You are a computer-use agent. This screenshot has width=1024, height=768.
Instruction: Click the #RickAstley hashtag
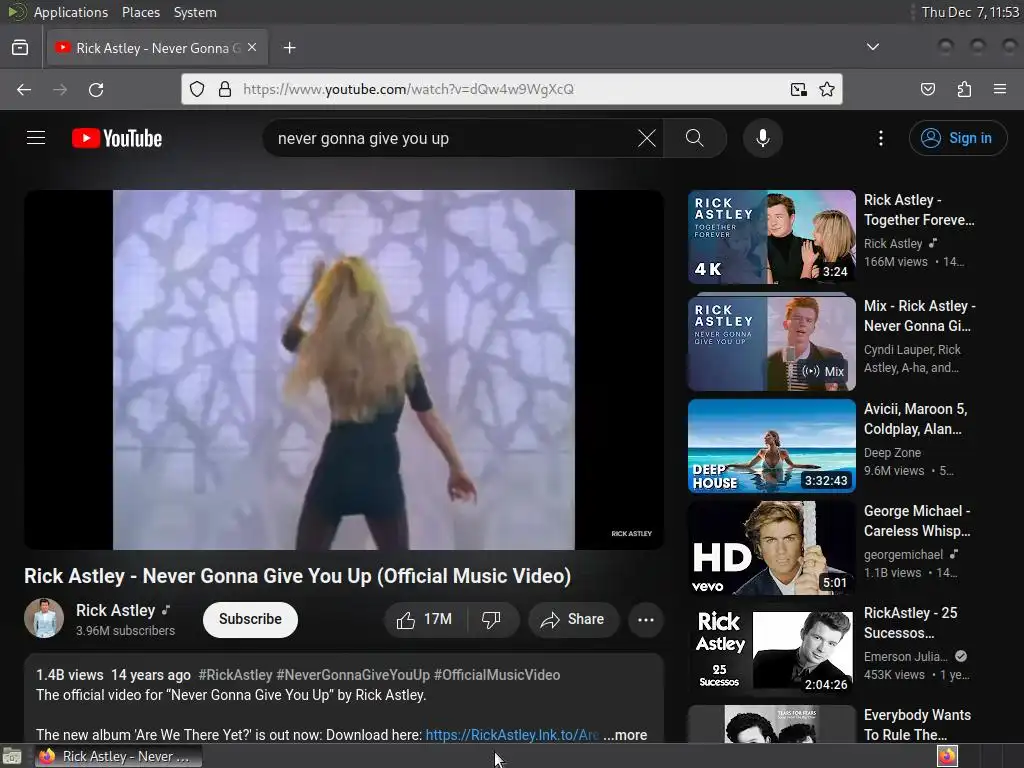[x=235, y=675]
